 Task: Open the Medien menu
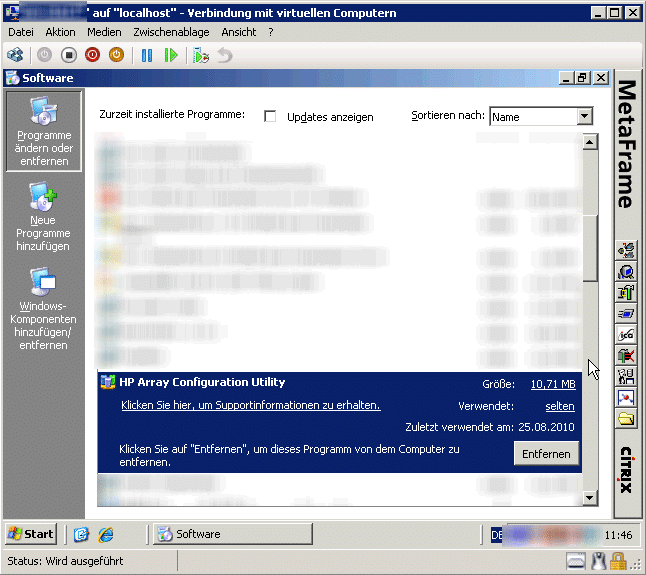(x=104, y=32)
